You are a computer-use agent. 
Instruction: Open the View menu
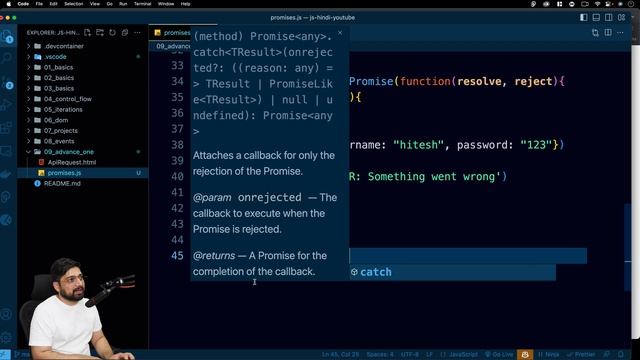click(95, 4)
